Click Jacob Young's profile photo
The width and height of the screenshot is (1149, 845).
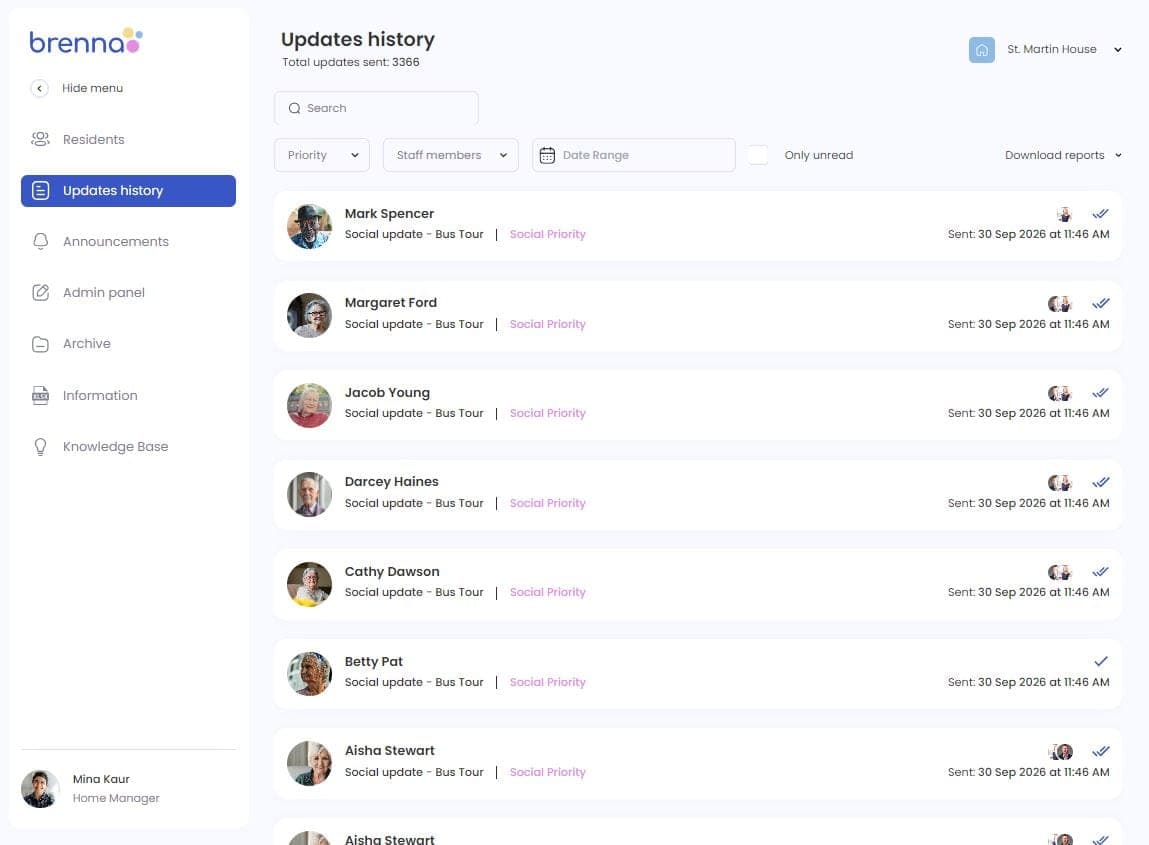pos(309,405)
